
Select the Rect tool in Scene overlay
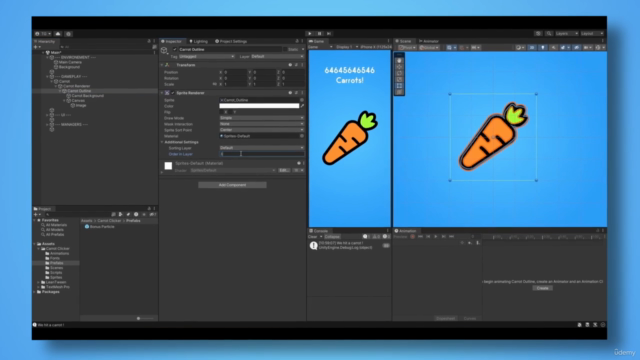click(399, 86)
